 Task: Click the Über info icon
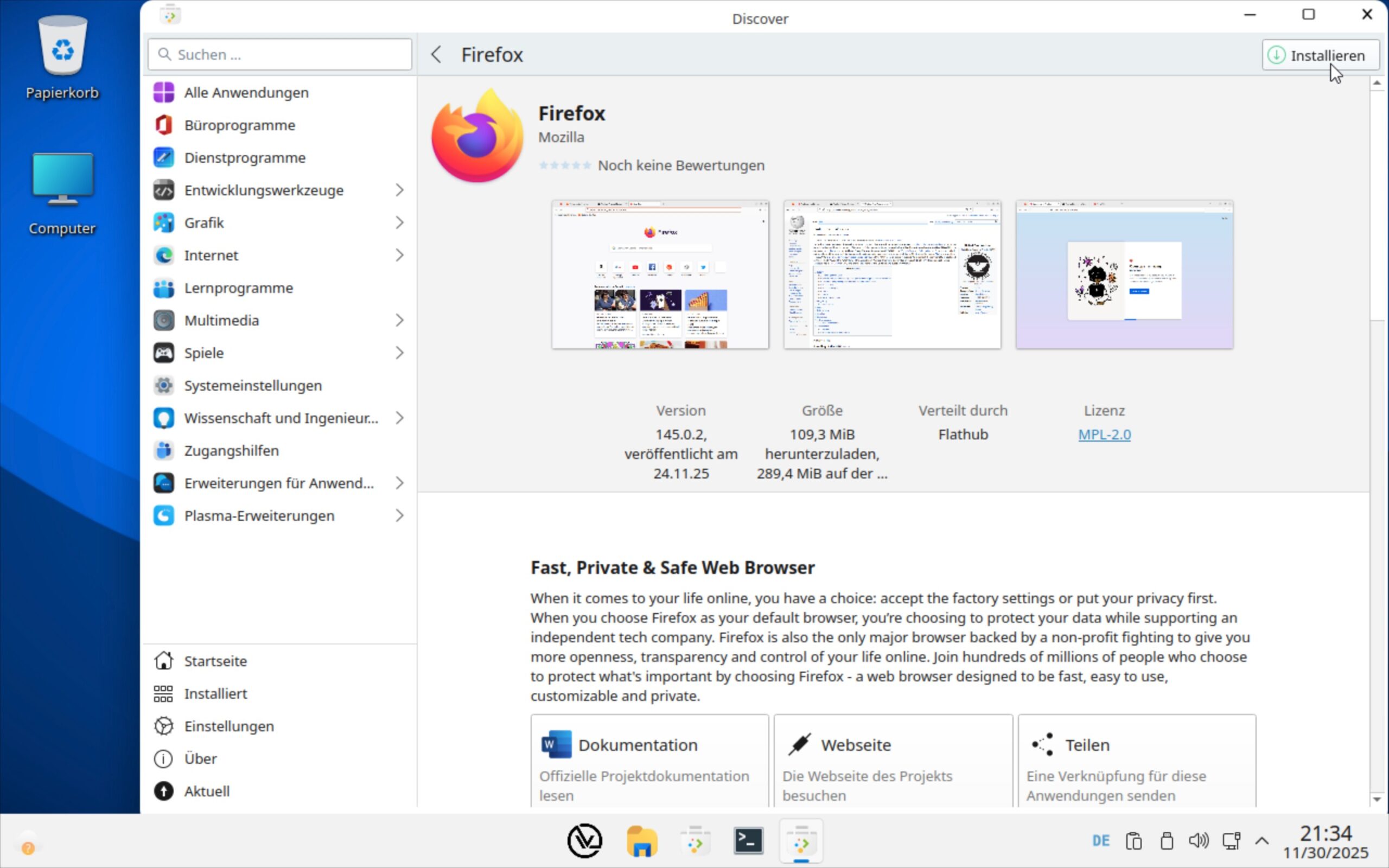pos(163,759)
